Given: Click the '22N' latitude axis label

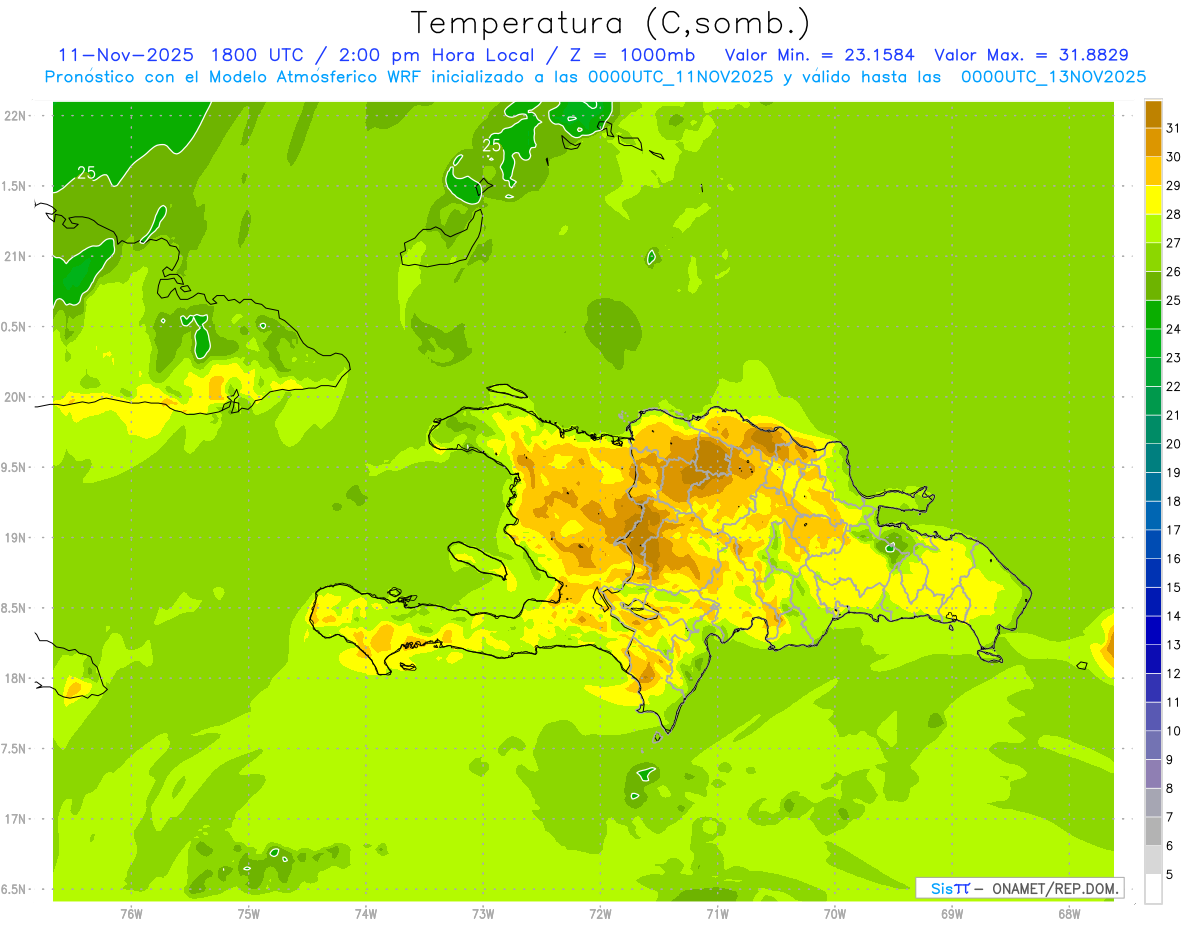Looking at the screenshot, I should pyautogui.click(x=15, y=116).
